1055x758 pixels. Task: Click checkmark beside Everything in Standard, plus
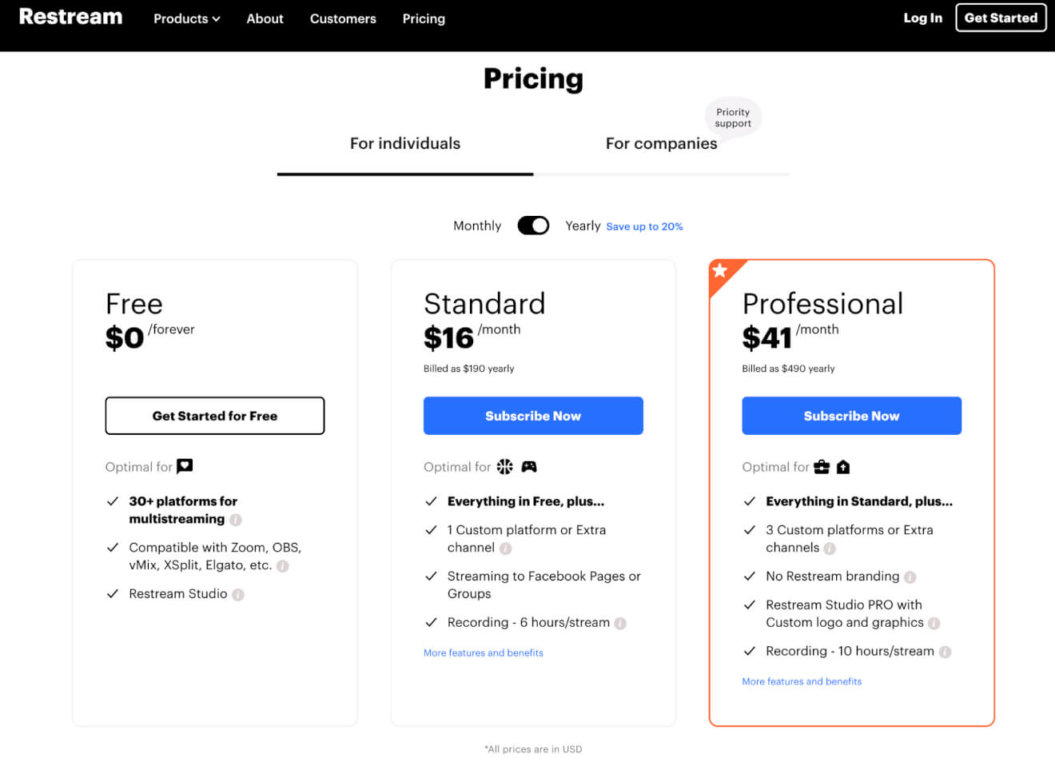750,501
